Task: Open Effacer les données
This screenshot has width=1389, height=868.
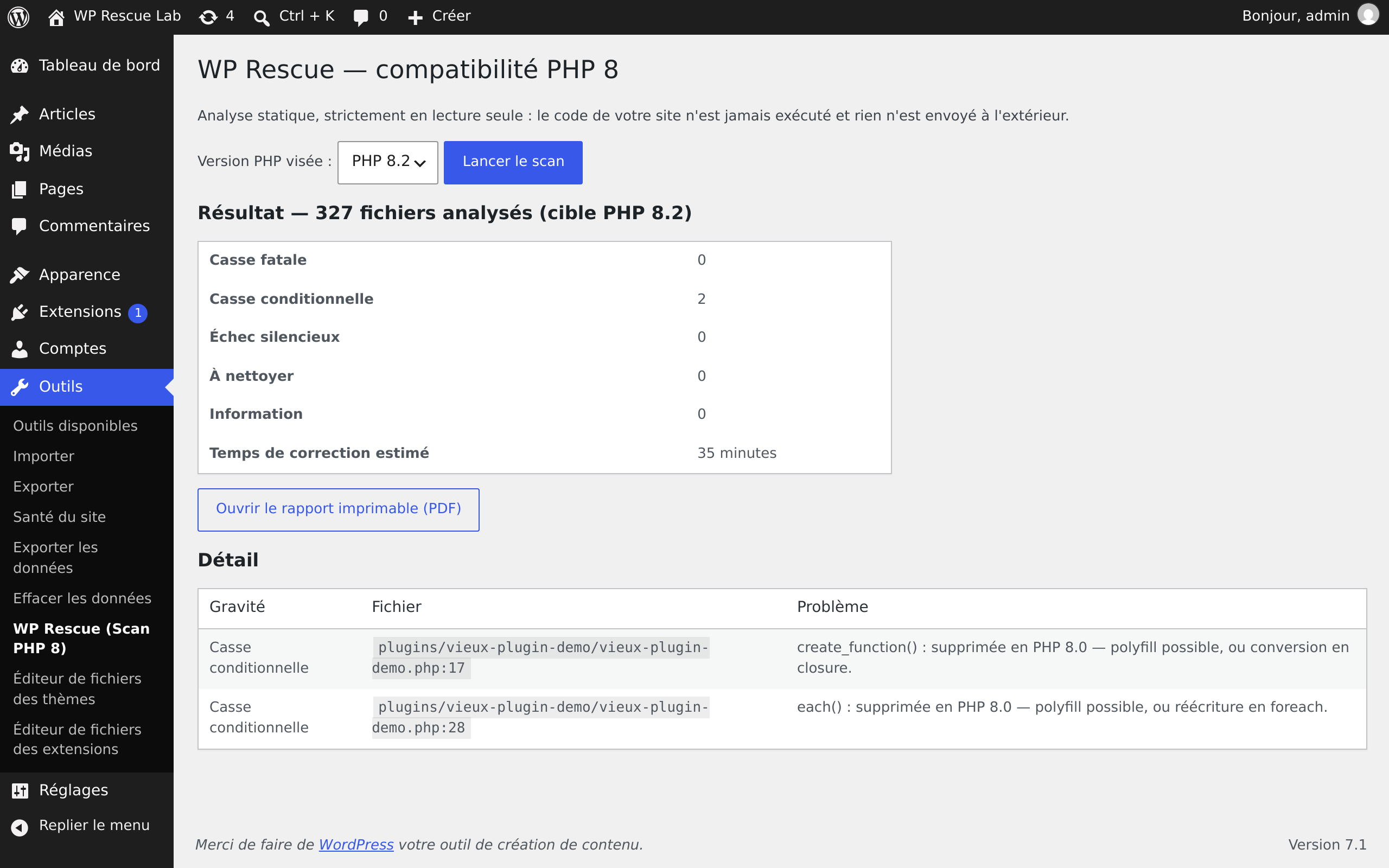Action: (x=82, y=598)
